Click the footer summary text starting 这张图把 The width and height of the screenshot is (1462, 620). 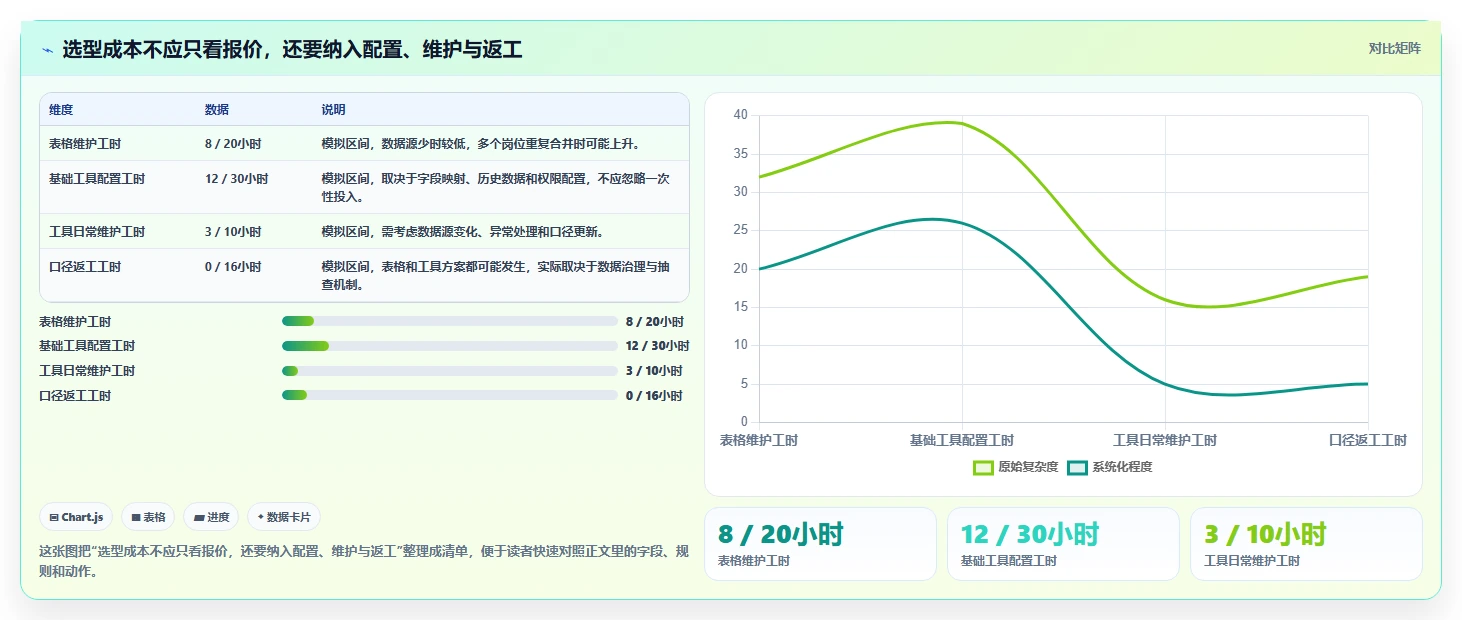(364, 562)
